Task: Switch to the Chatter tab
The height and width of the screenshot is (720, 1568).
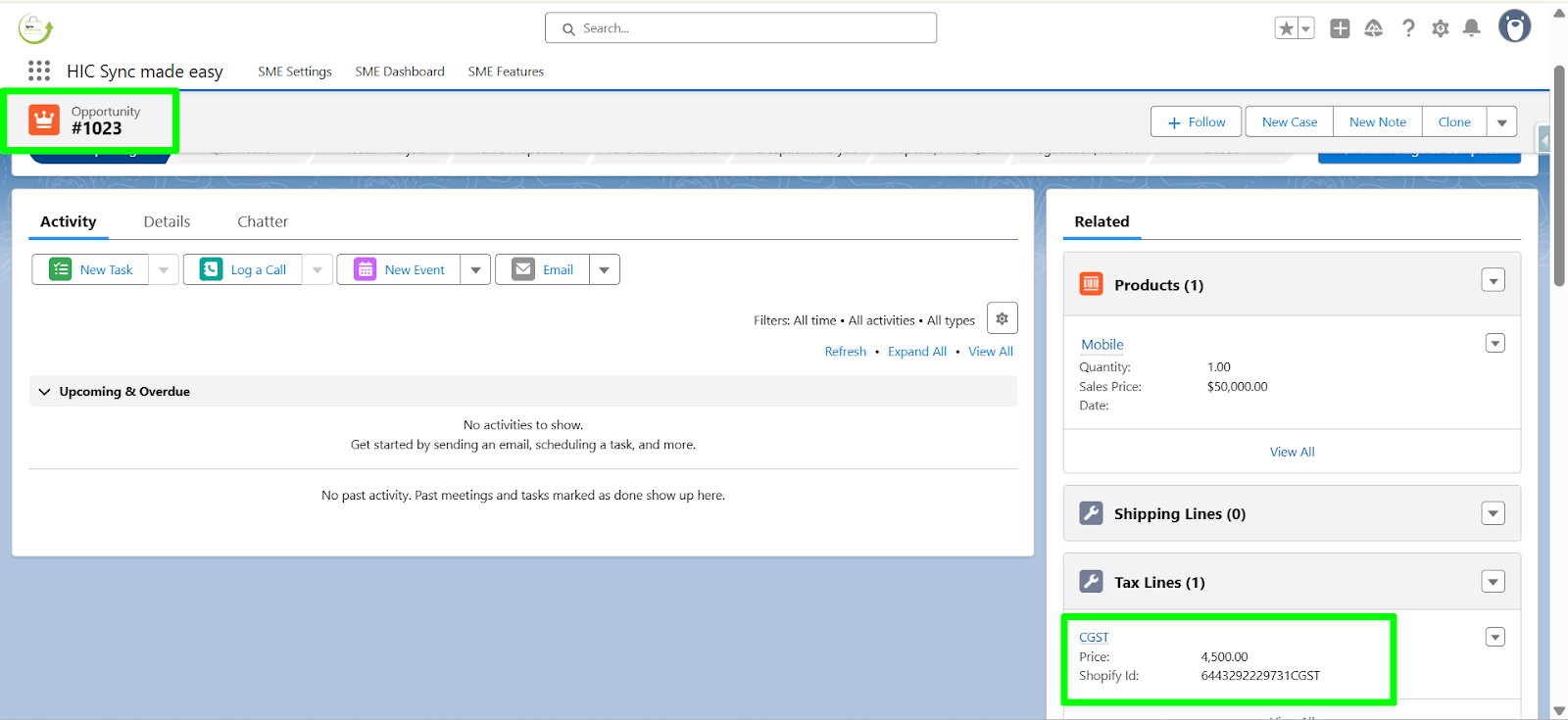Action: [x=263, y=221]
